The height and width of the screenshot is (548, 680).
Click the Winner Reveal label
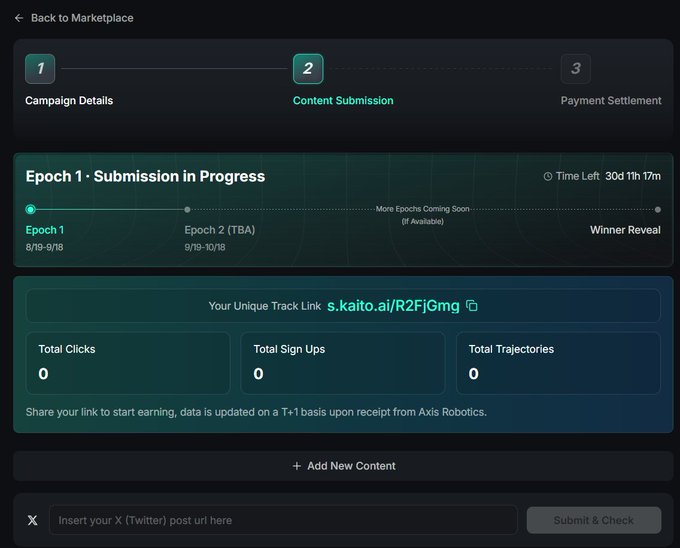625,230
